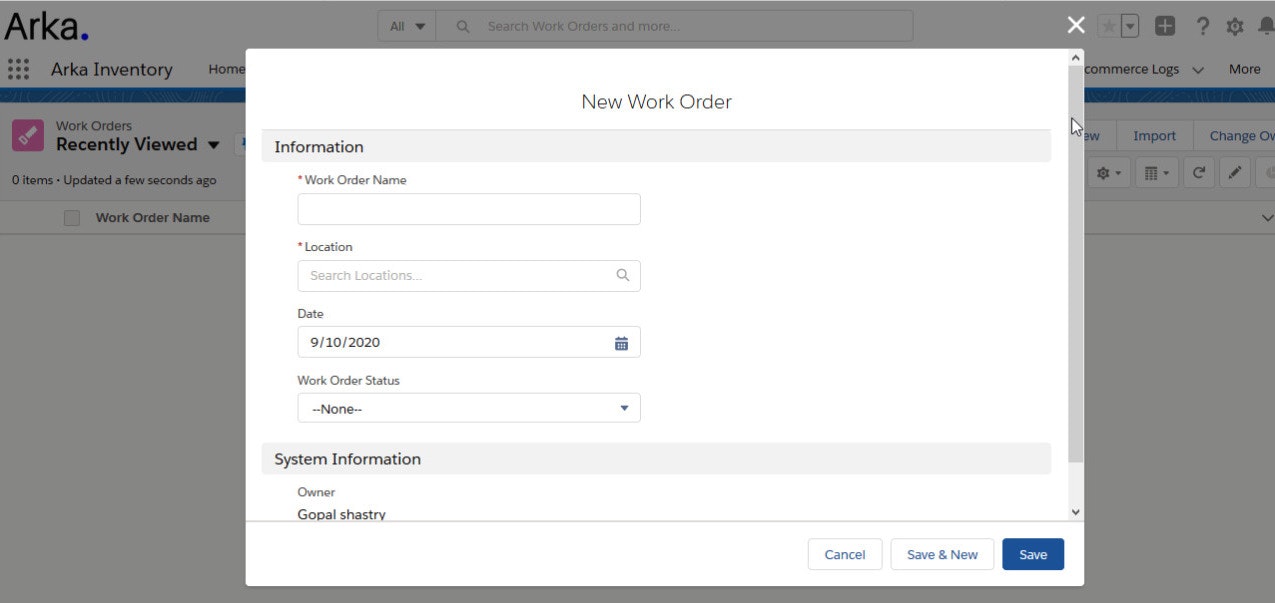
Task: Expand the commerce Logs tab chevron
Action: click(1198, 70)
